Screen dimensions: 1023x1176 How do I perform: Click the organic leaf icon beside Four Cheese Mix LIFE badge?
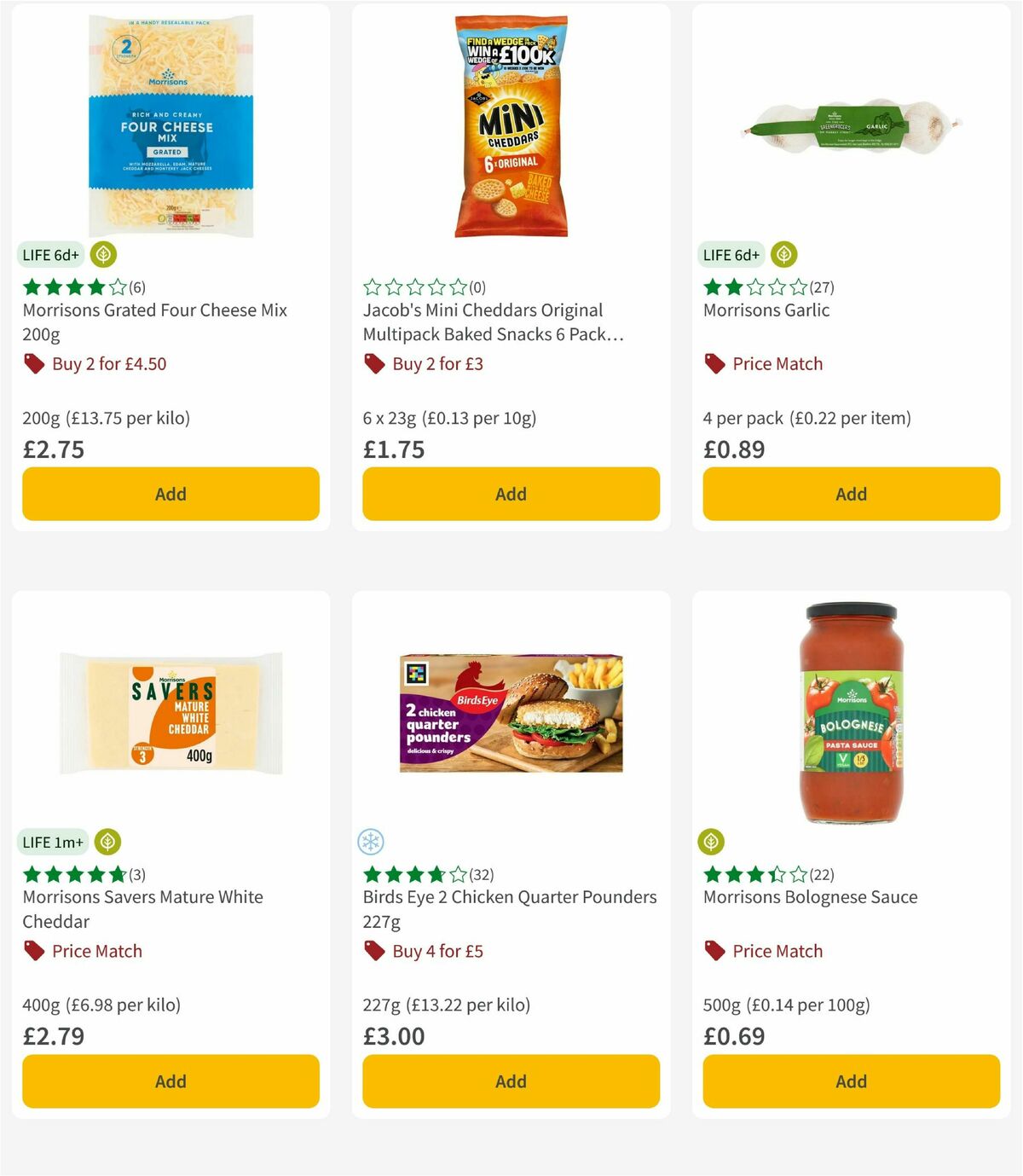(102, 254)
